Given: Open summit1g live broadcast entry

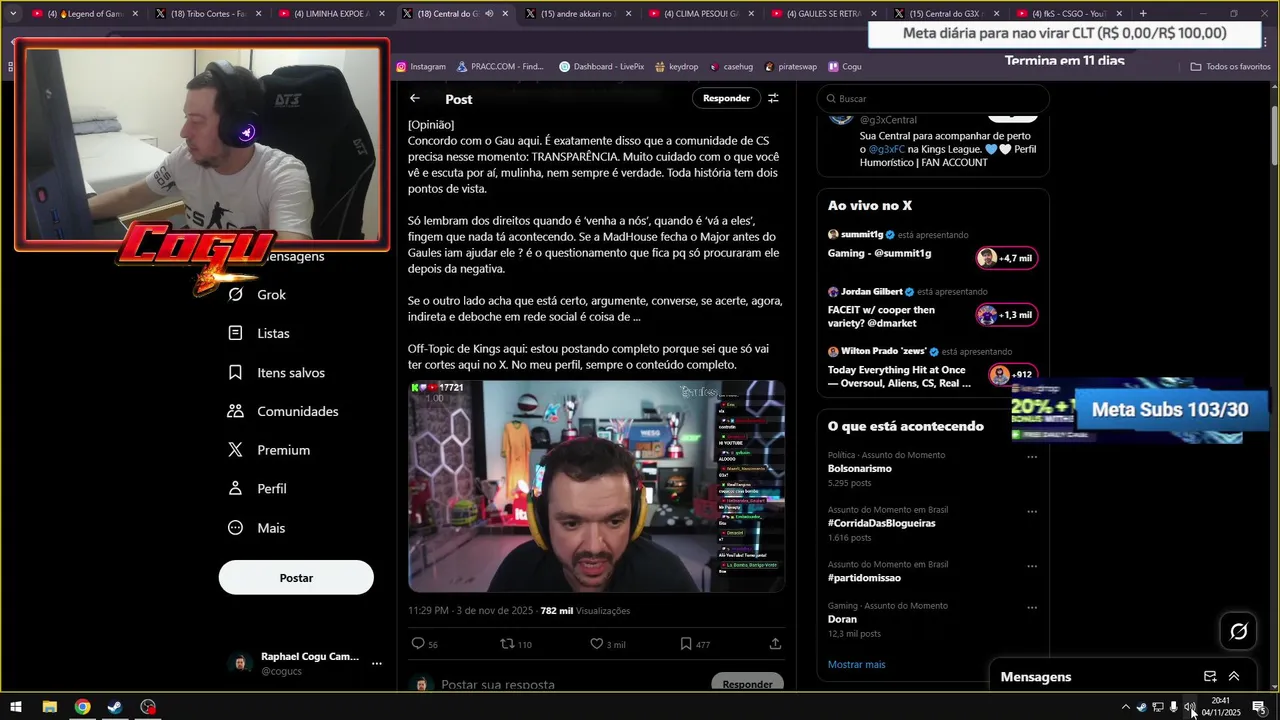Looking at the screenshot, I should coord(933,245).
